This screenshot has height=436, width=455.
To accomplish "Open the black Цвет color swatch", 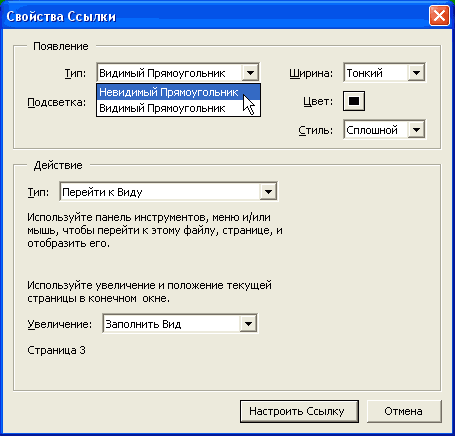I will pos(354,101).
